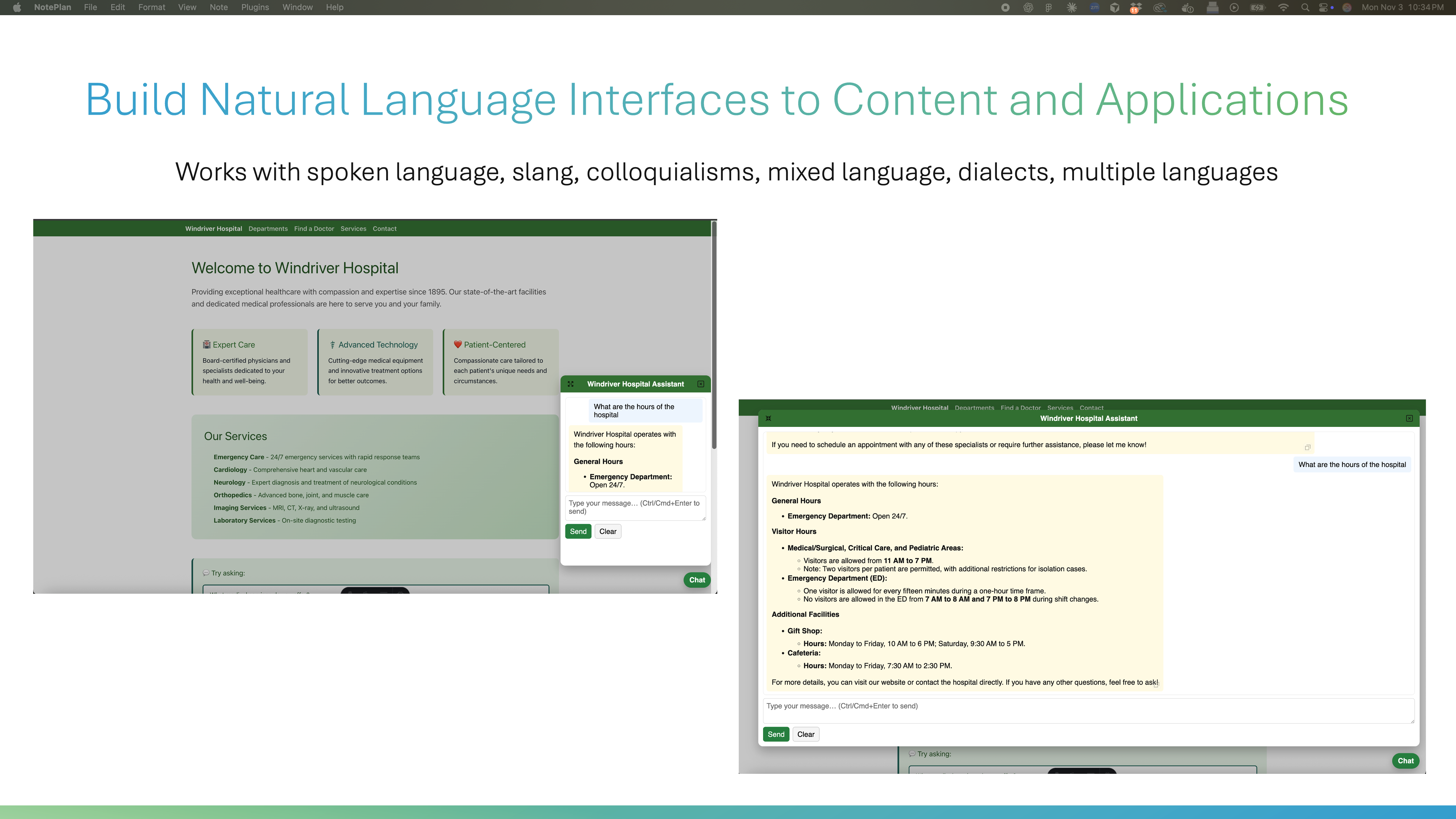Check the battery status icon
The width and height of the screenshot is (1456, 819).
[1258, 7]
